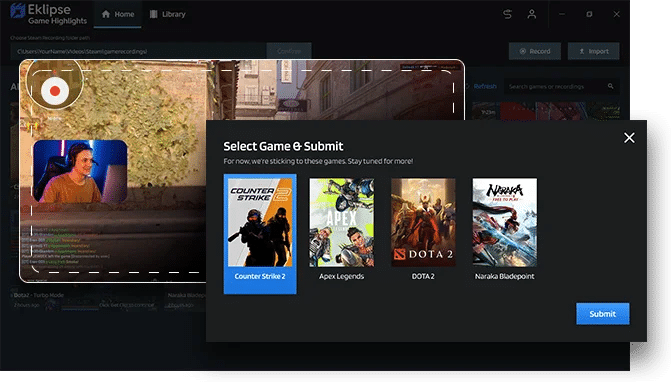Click the search games or recordings field
The width and height of the screenshot is (671, 382).
[x=561, y=86]
